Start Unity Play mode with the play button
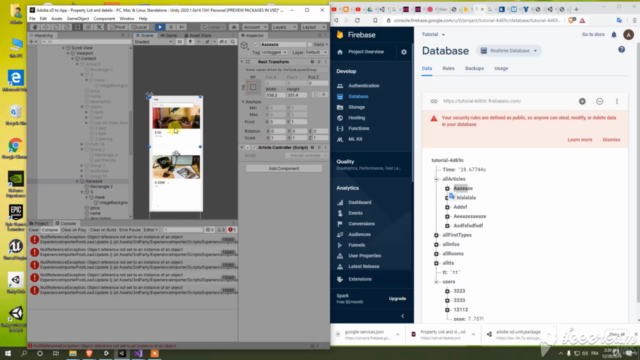This screenshot has height=360, width=640. 160,27
